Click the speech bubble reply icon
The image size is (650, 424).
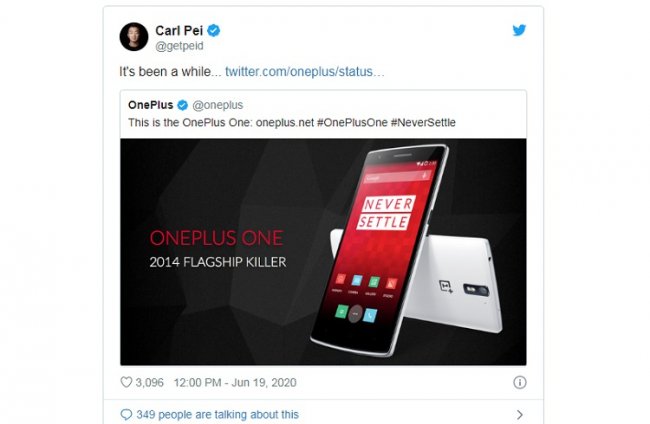tap(126, 414)
